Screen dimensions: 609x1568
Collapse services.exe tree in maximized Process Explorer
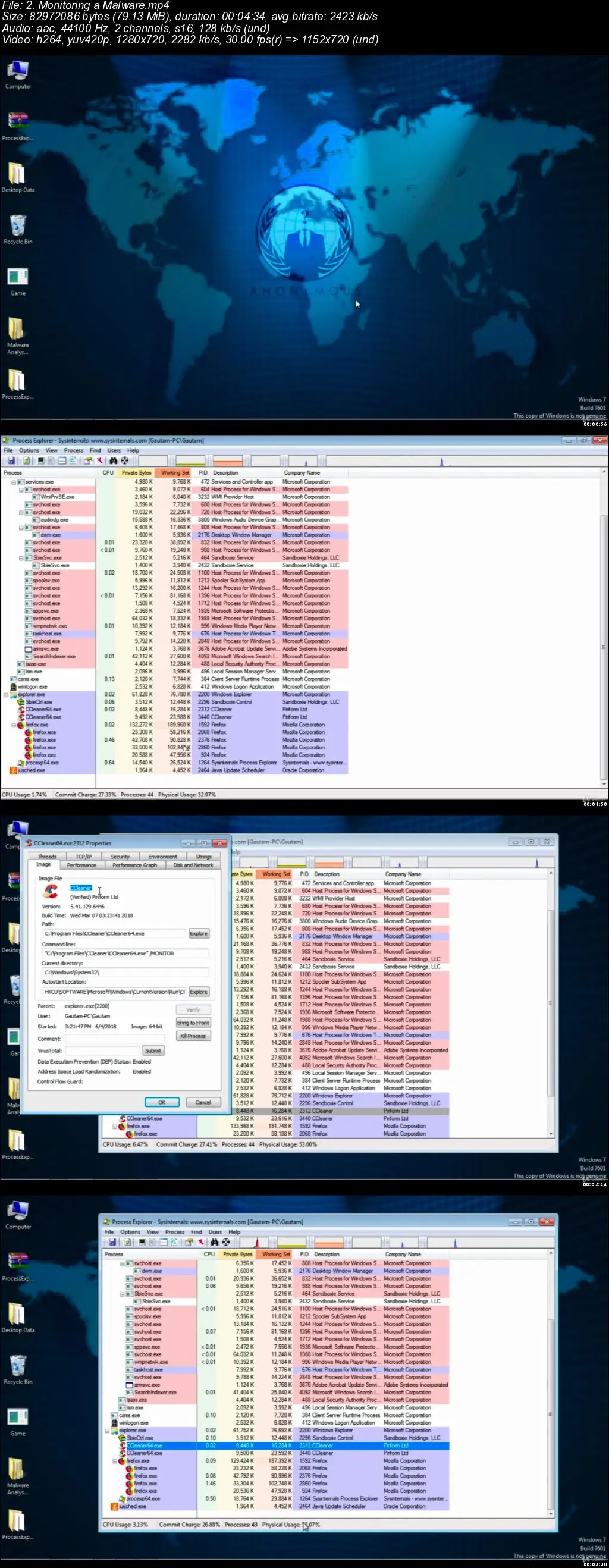pyautogui.click(x=14, y=482)
